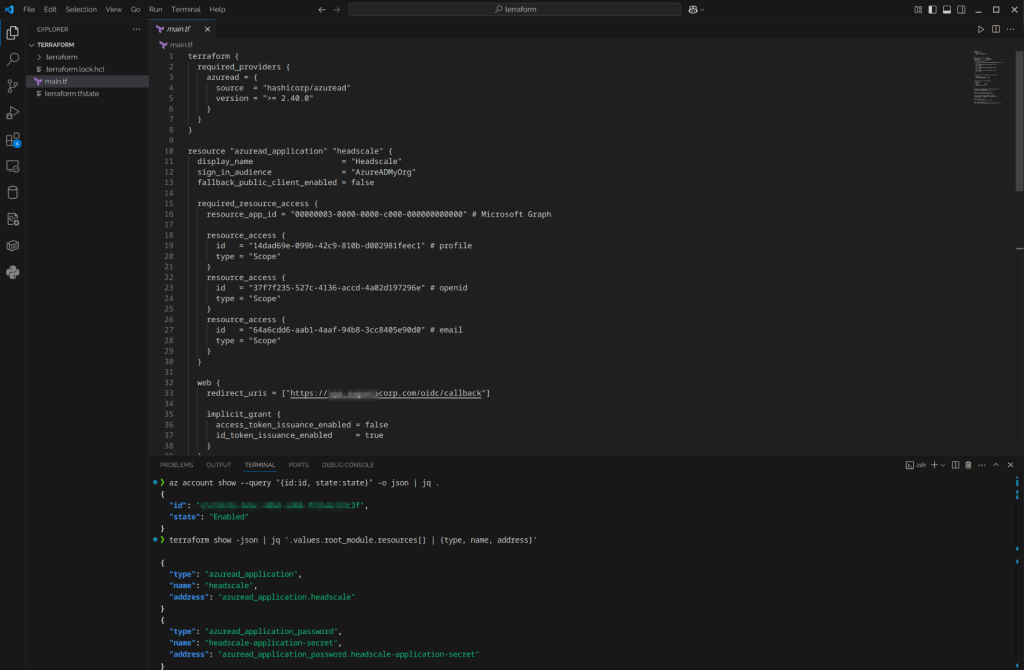Viewport: 1024px width, 670px height.
Task: Close the terminal panel
Action: tap(1010, 465)
